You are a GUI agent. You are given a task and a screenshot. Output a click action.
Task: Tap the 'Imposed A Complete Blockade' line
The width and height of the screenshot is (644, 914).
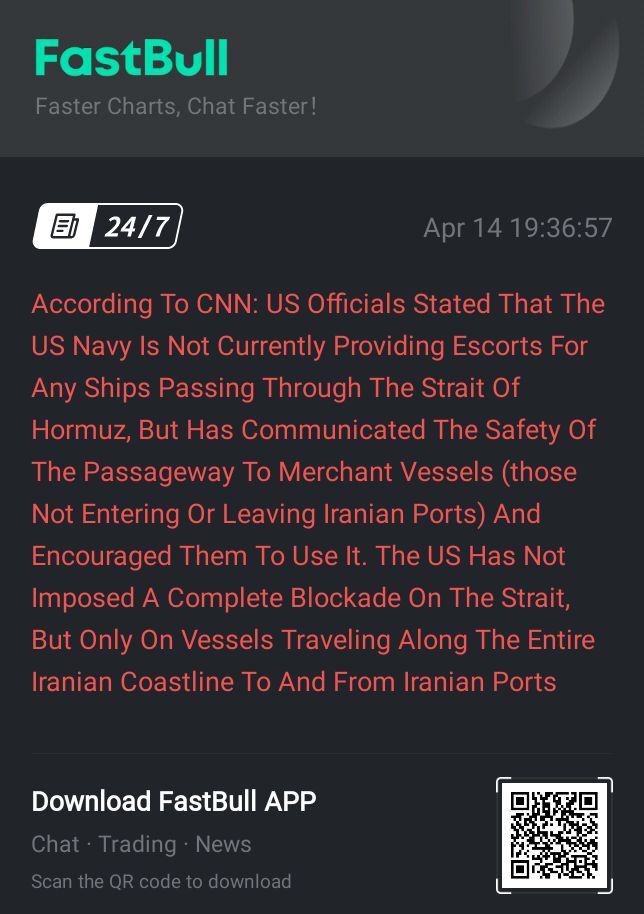(x=301, y=598)
